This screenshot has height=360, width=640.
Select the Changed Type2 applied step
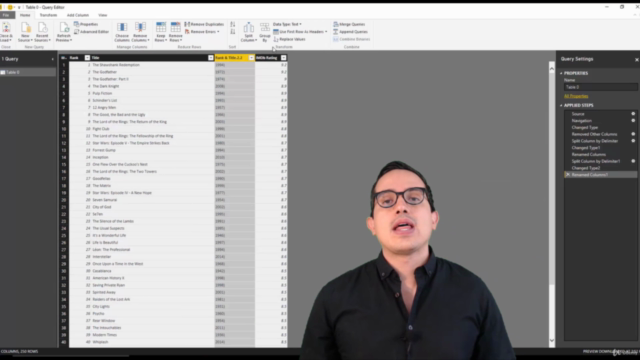[x=586, y=168]
